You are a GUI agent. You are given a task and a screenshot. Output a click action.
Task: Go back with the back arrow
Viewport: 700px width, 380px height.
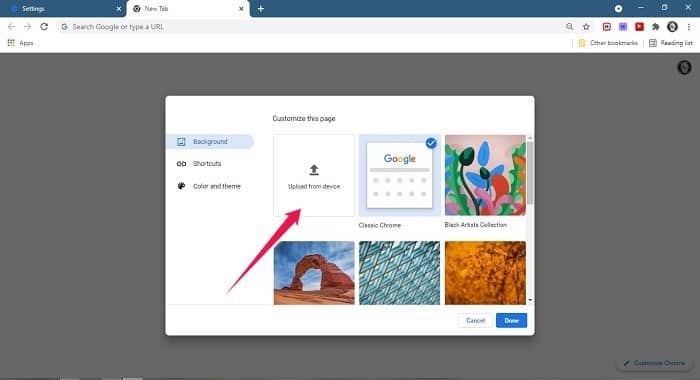coord(11,27)
